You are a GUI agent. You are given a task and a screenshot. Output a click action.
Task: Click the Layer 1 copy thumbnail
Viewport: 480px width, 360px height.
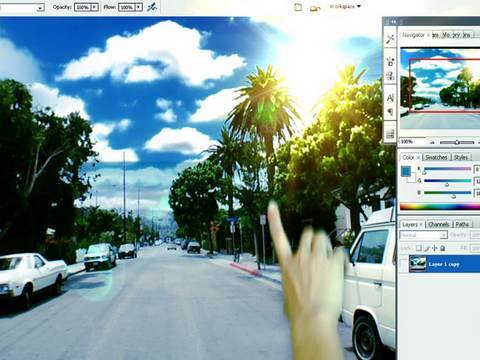[417, 264]
